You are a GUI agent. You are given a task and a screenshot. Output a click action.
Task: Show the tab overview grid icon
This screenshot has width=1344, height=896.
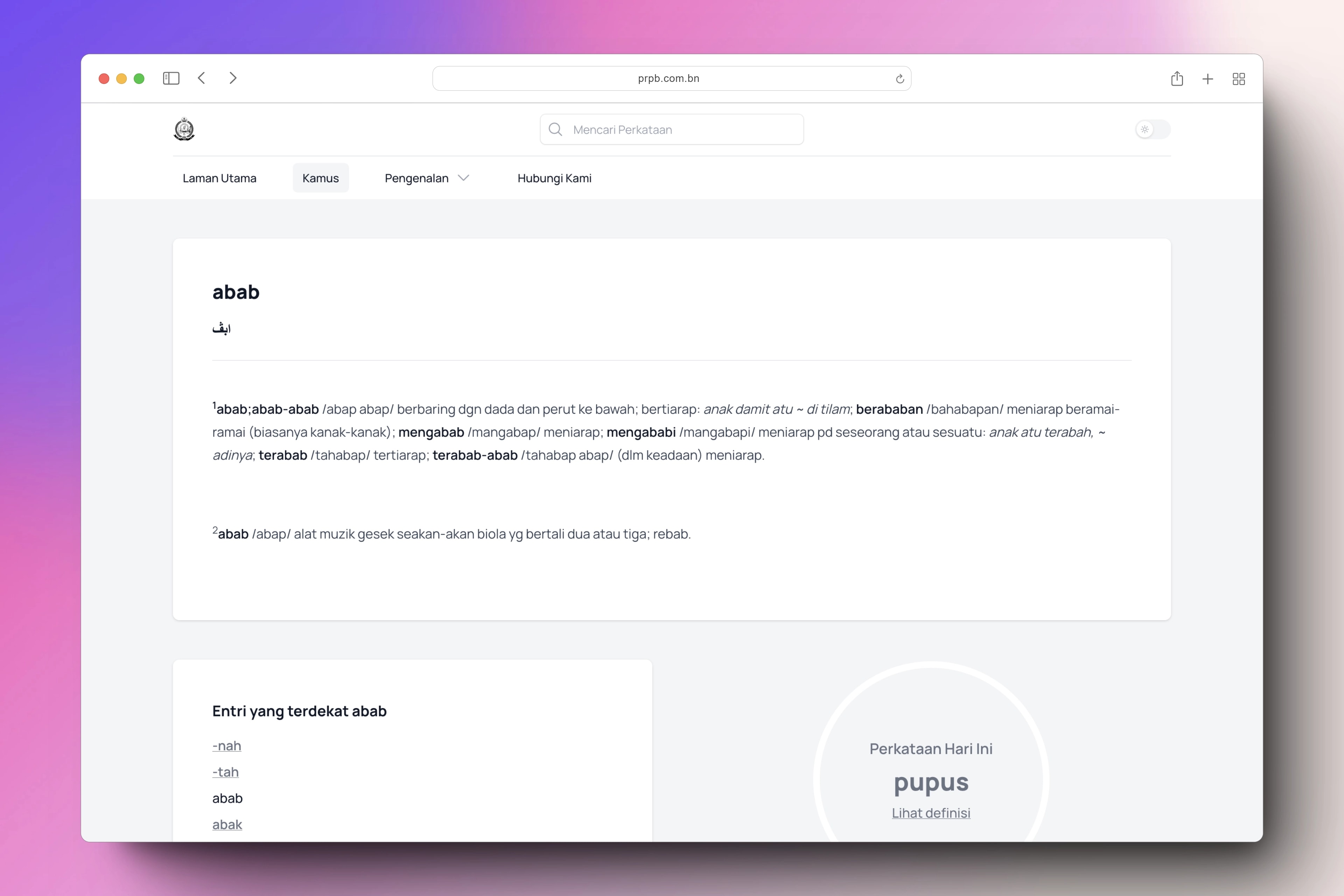click(1238, 79)
